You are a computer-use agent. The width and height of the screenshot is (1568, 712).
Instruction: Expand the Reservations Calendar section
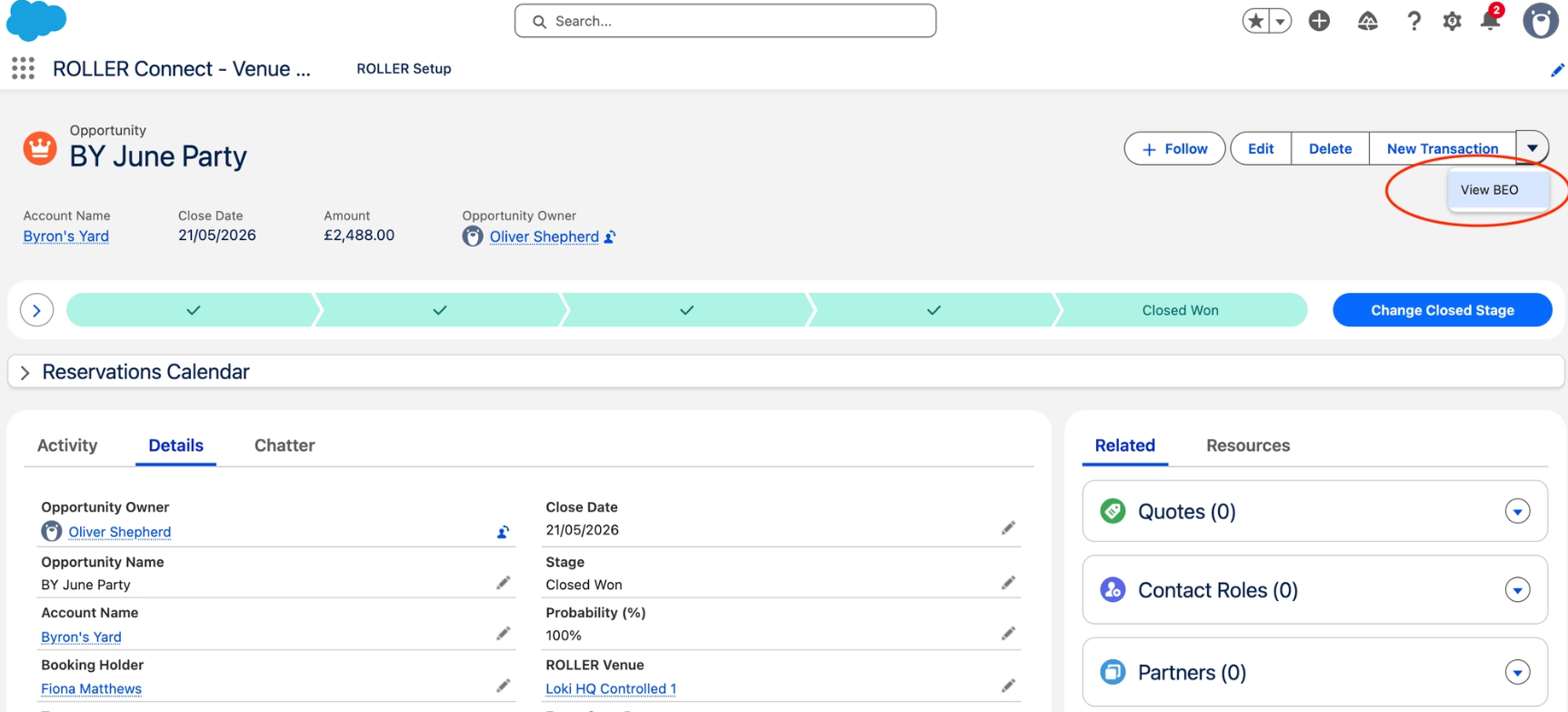tap(25, 372)
